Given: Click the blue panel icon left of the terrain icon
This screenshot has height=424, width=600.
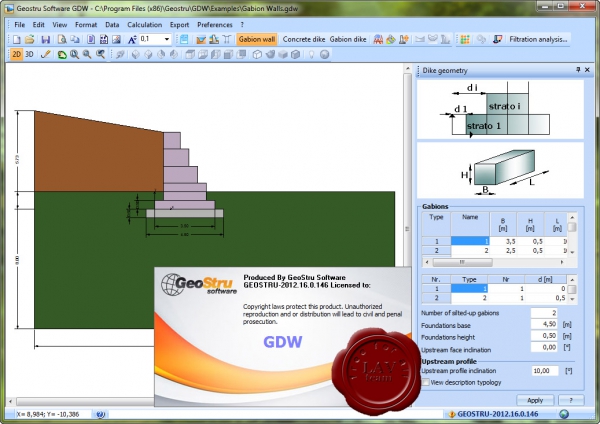Looking at the screenshot, I should point(184,39).
